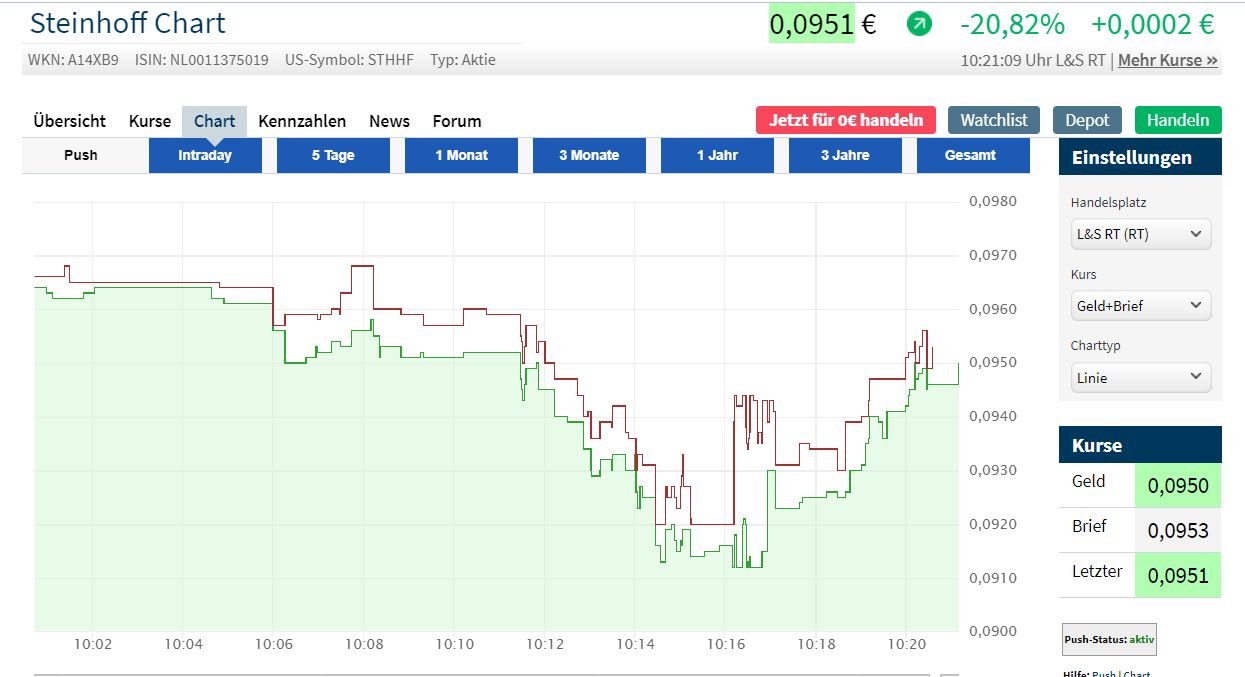Screen dimensions: 1245x677
Task: Click the -20,82% percentage change
Action: click(1012, 24)
